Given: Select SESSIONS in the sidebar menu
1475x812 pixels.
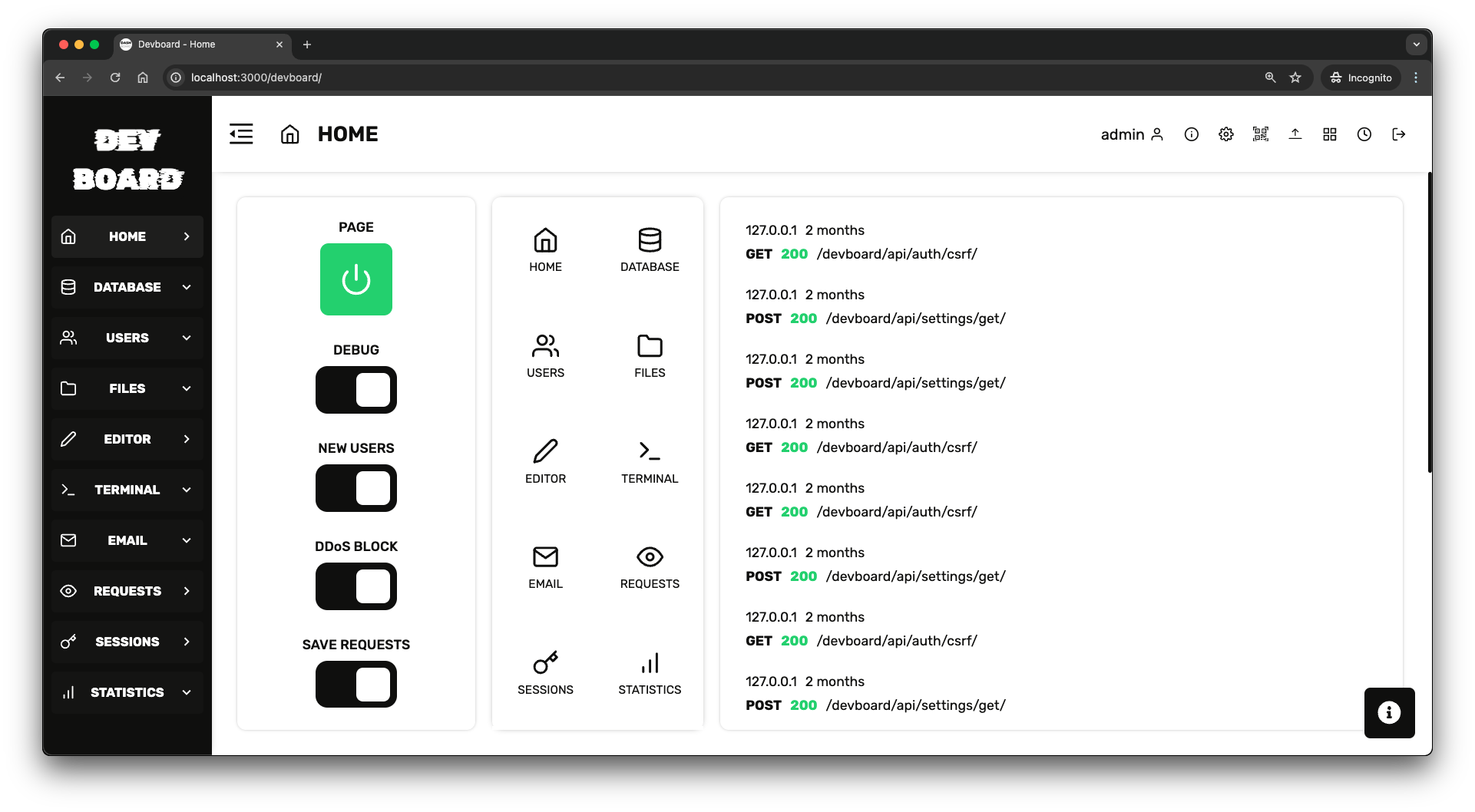Looking at the screenshot, I should click(127, 642).
